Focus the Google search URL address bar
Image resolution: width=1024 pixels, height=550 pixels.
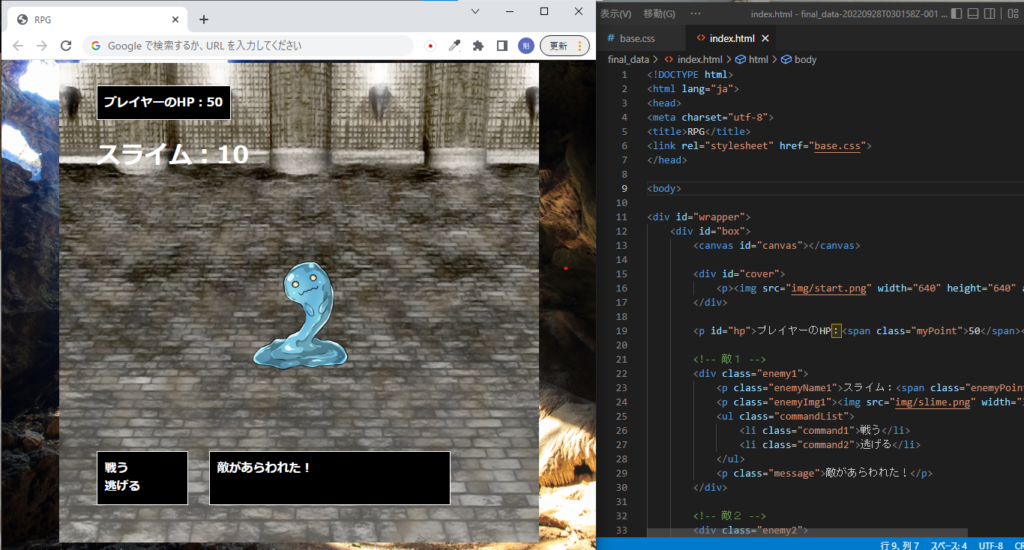pos(248,46)
